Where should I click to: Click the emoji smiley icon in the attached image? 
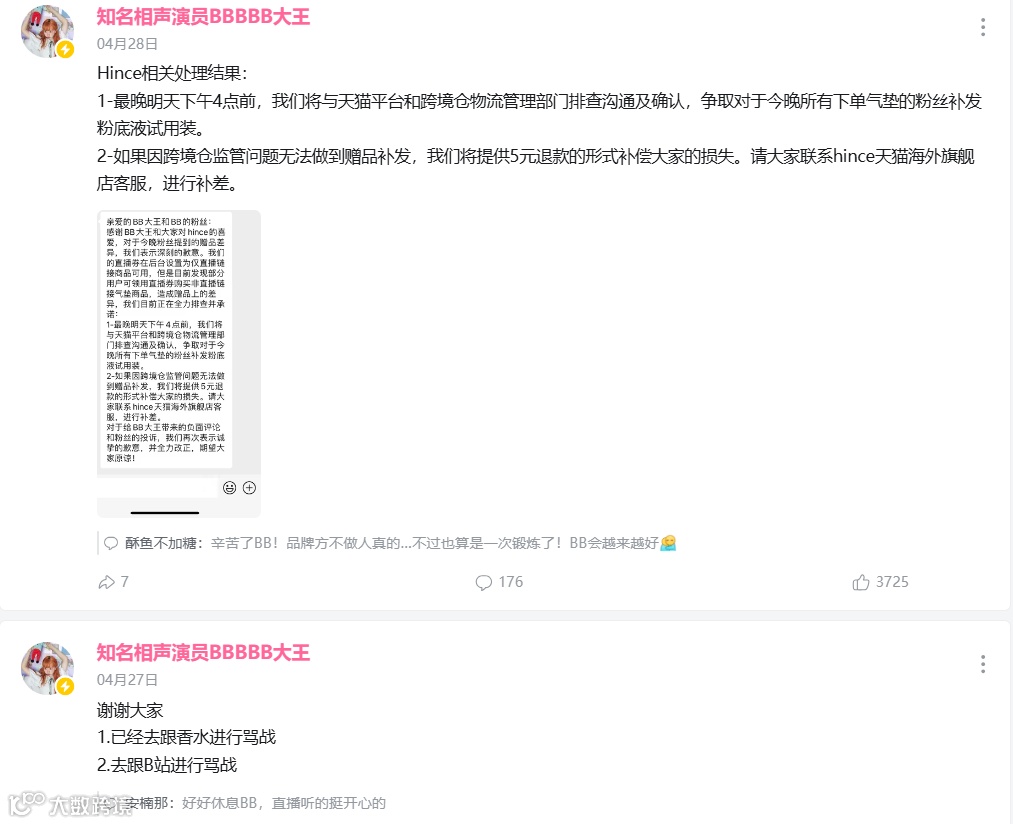pyautogui.click(x=229, y=488)
